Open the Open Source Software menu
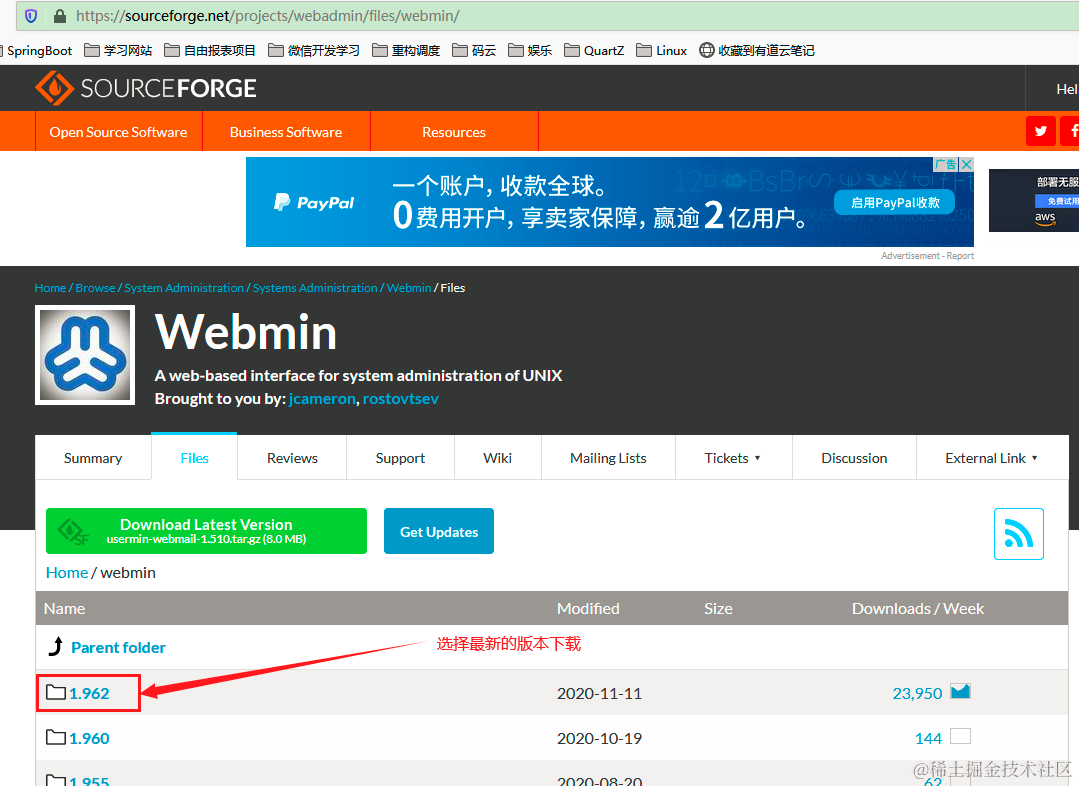Viewport: 1079px width, 786px height. click(x=118, y=131)
